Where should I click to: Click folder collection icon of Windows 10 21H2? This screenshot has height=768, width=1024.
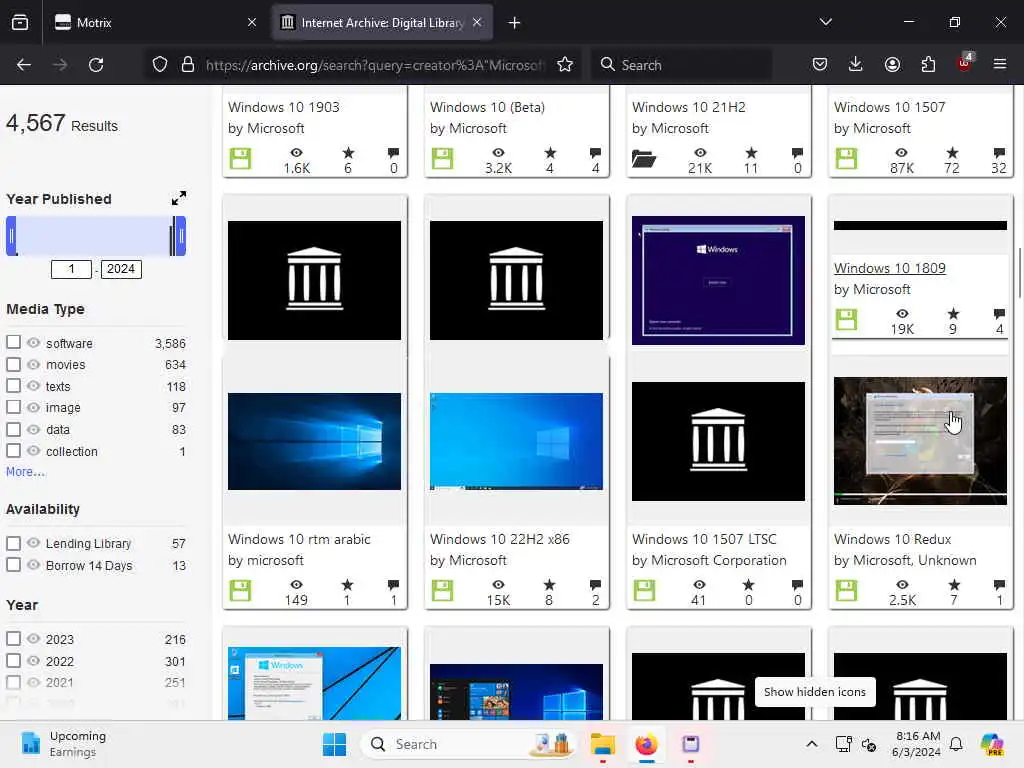click(644, 159)
